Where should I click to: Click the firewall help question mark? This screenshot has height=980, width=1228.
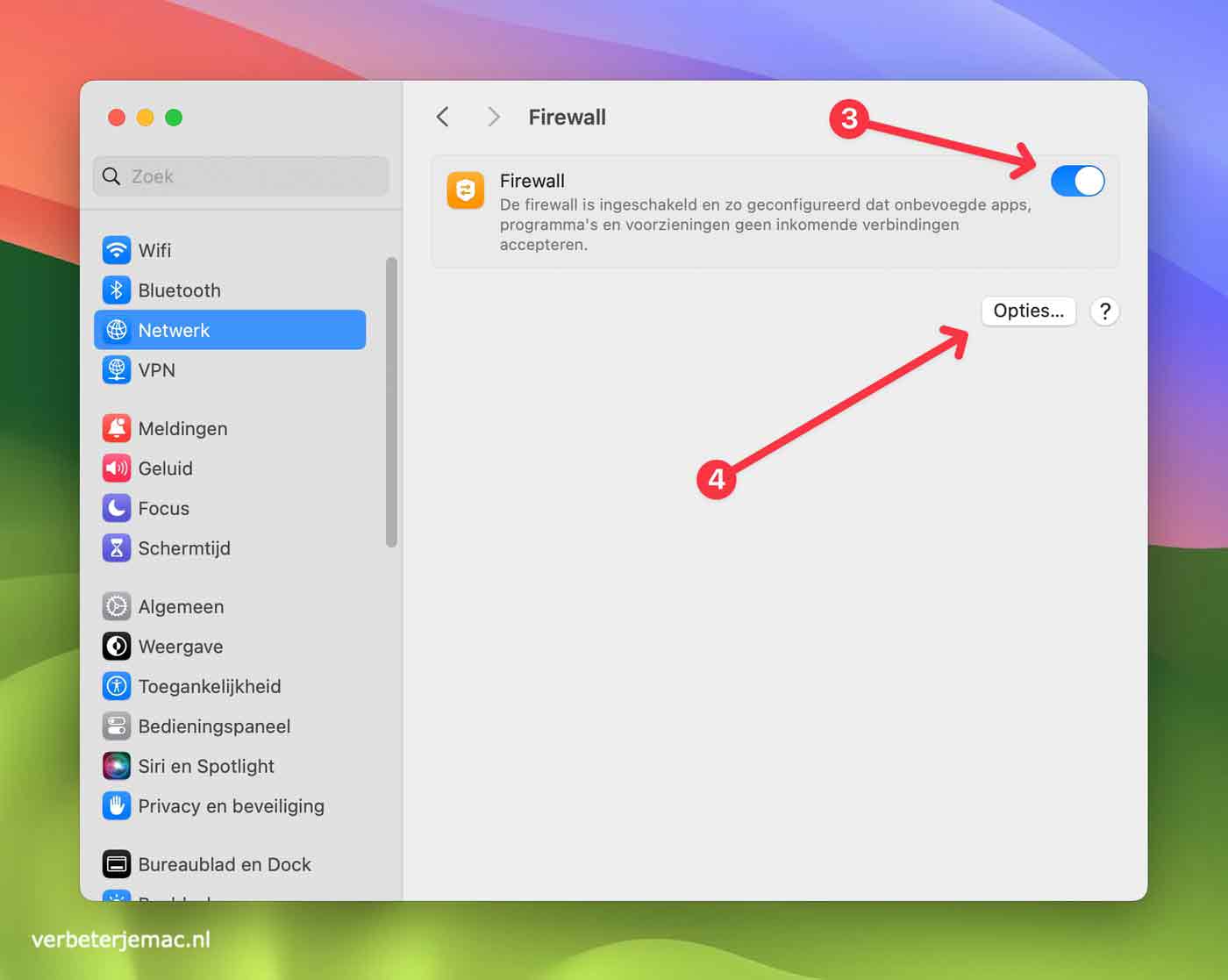(x=1104, y=311)
